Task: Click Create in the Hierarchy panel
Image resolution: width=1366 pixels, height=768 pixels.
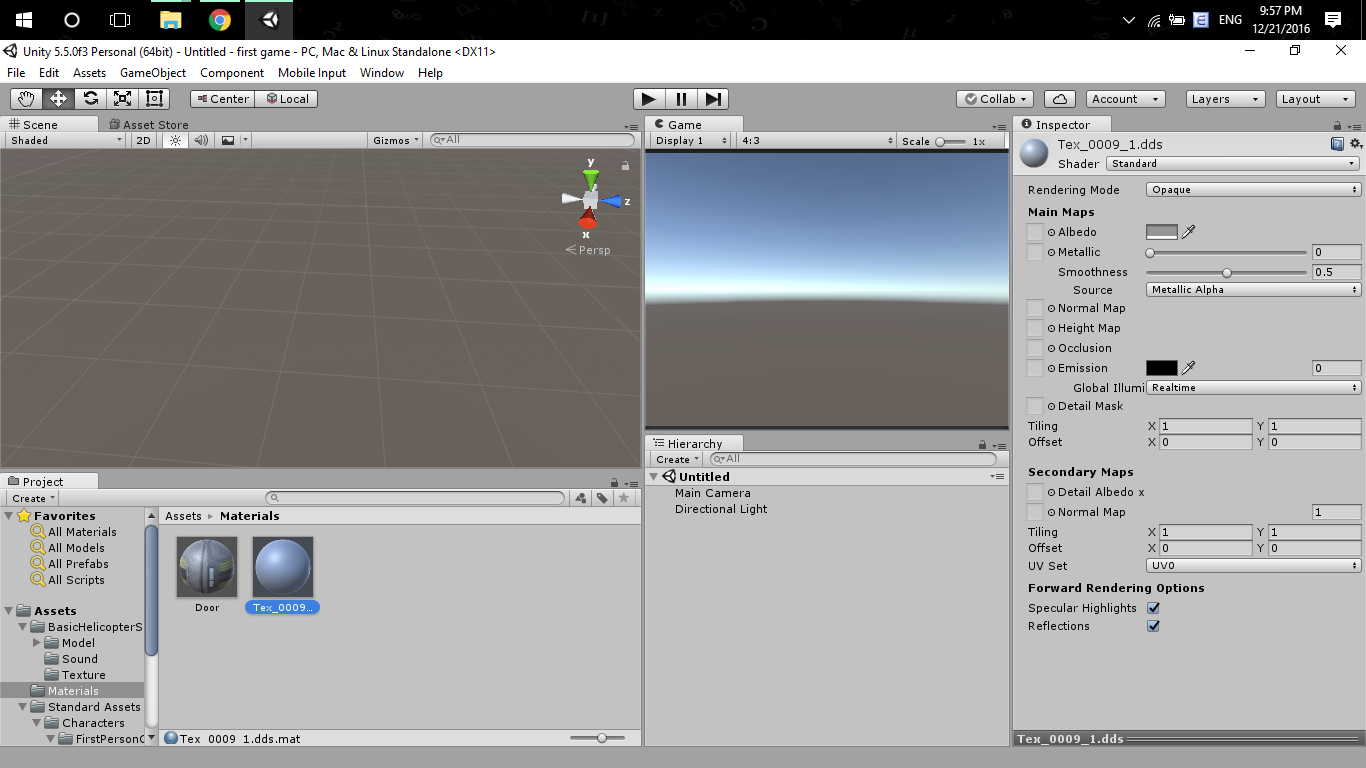Action: tap(674, 458)
